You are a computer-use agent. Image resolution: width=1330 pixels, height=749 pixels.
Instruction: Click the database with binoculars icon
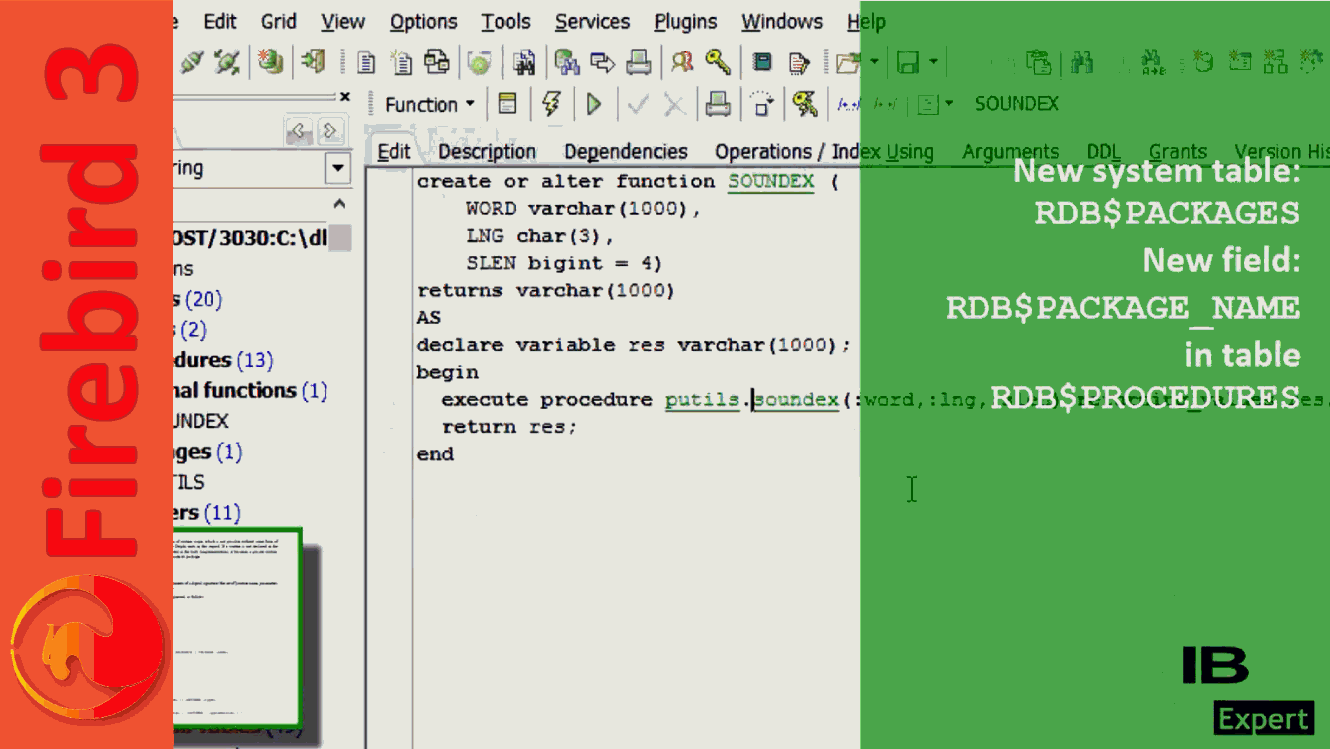(567, 62)
